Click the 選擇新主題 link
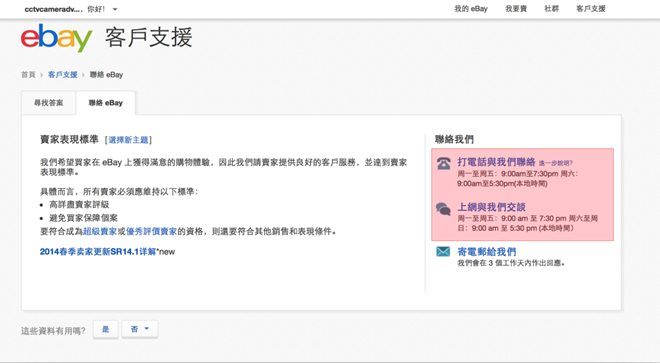The width and height of the screenshot is (660, 363). (x=128, y=140)
